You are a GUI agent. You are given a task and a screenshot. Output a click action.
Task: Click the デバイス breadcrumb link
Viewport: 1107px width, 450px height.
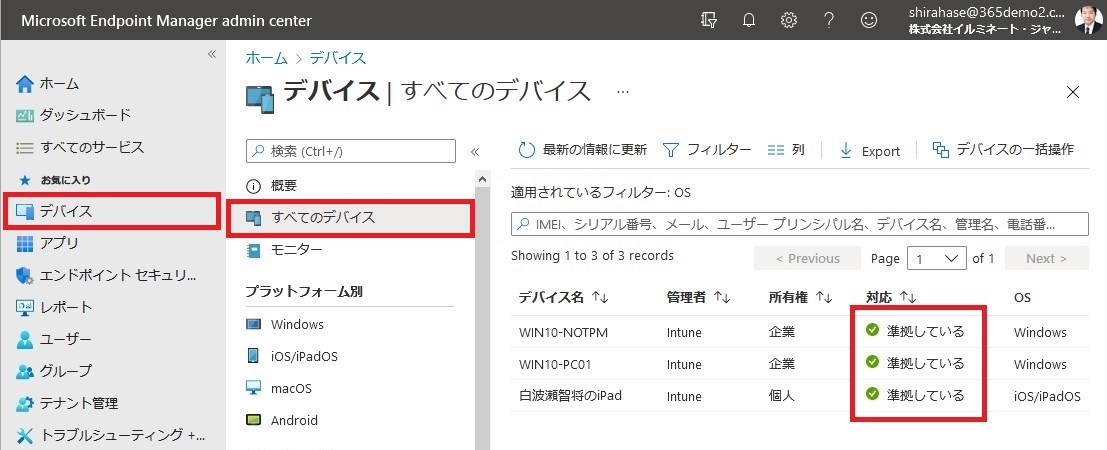pyautogui.click(x=337, y=58)
